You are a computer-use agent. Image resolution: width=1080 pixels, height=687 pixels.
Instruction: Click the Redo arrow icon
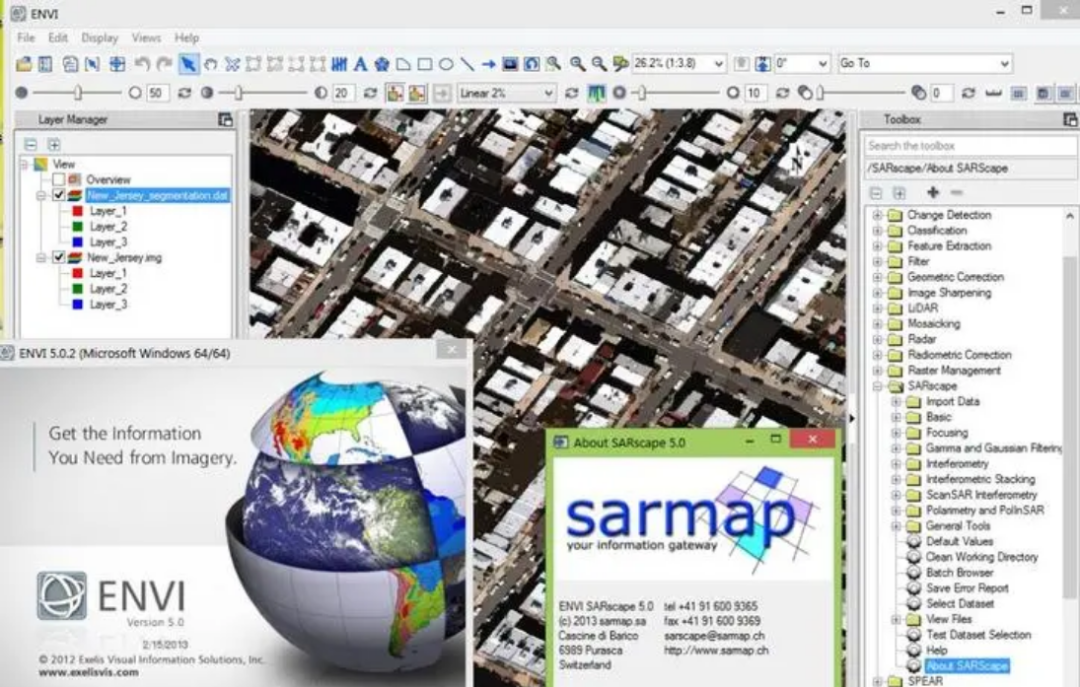click(164, 64)
